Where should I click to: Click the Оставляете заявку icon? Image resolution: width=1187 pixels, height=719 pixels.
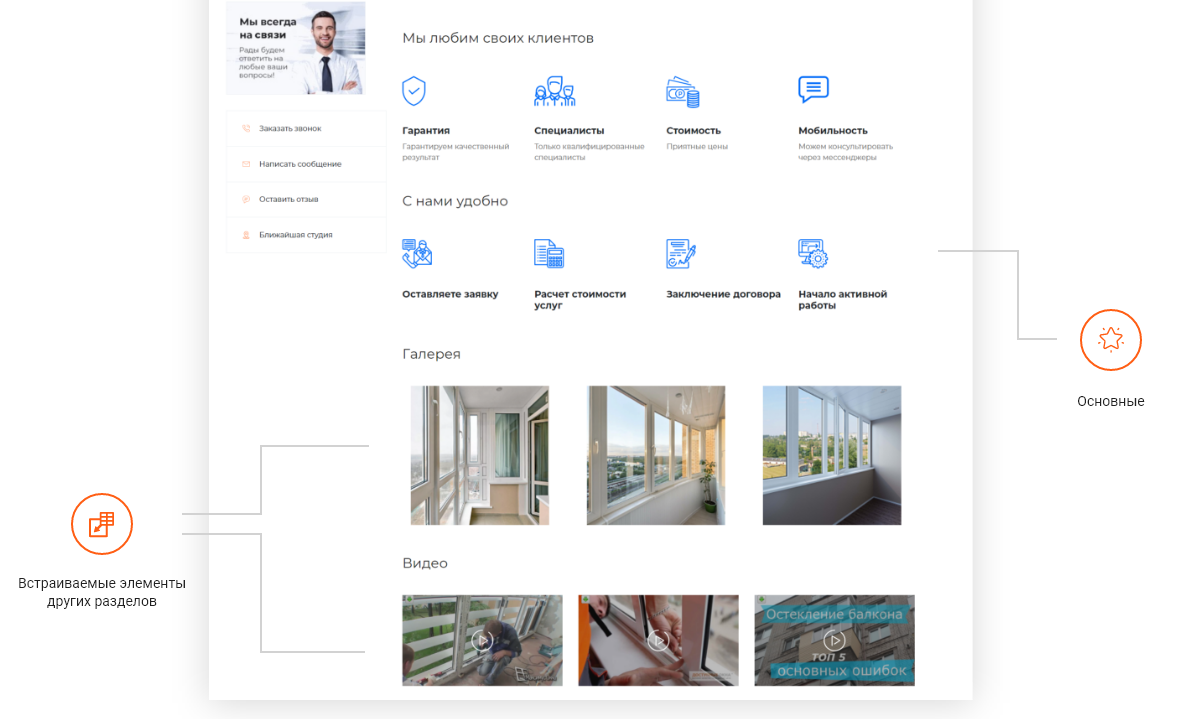[x=416, y=253]
